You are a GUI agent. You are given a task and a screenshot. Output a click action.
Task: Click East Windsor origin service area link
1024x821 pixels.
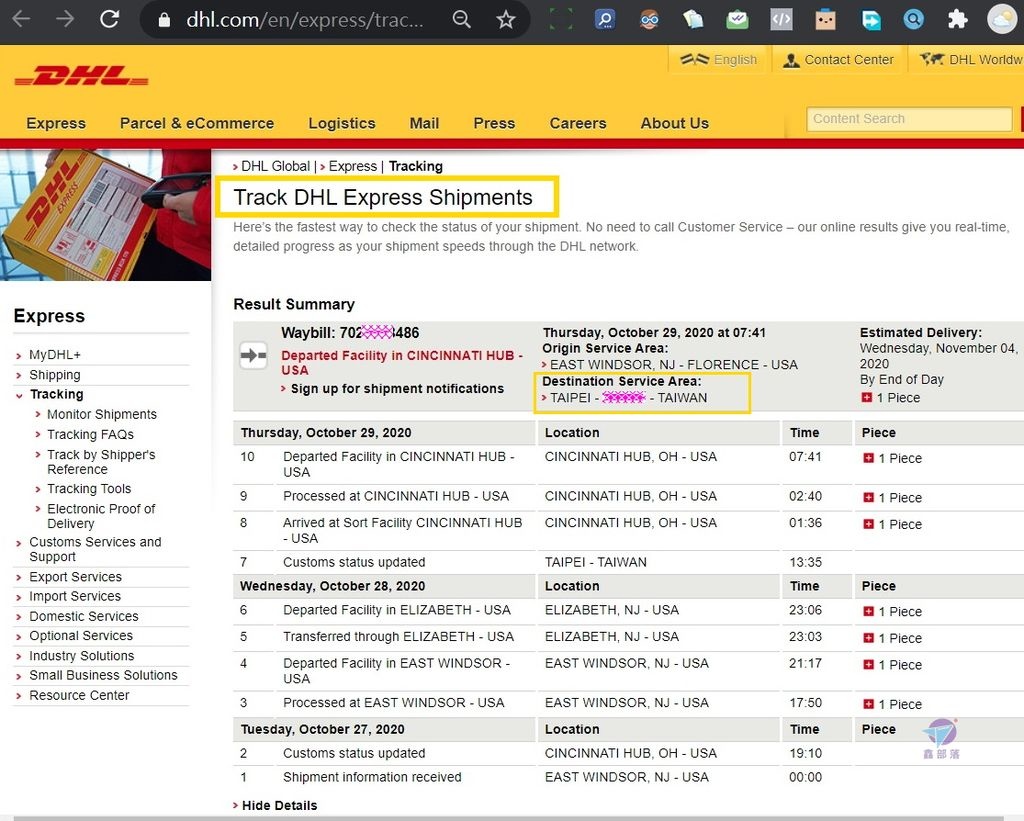point(673,364)
